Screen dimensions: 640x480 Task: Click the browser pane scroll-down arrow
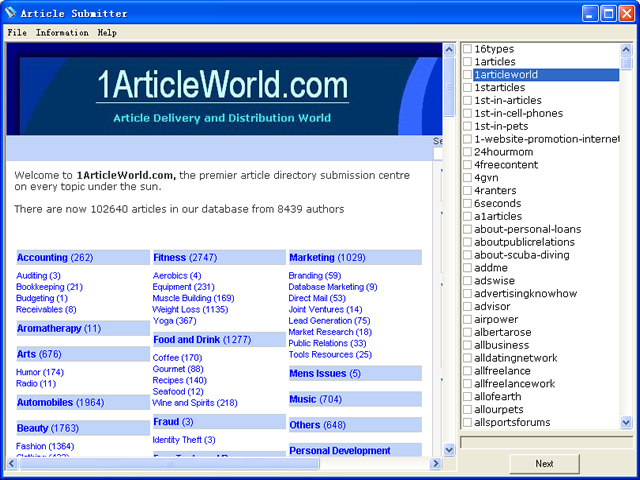tap(449, 450)
